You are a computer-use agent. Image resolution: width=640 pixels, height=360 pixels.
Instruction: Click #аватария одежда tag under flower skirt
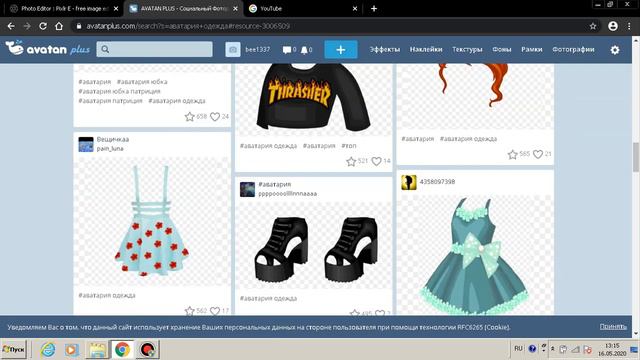click(107, 295)
